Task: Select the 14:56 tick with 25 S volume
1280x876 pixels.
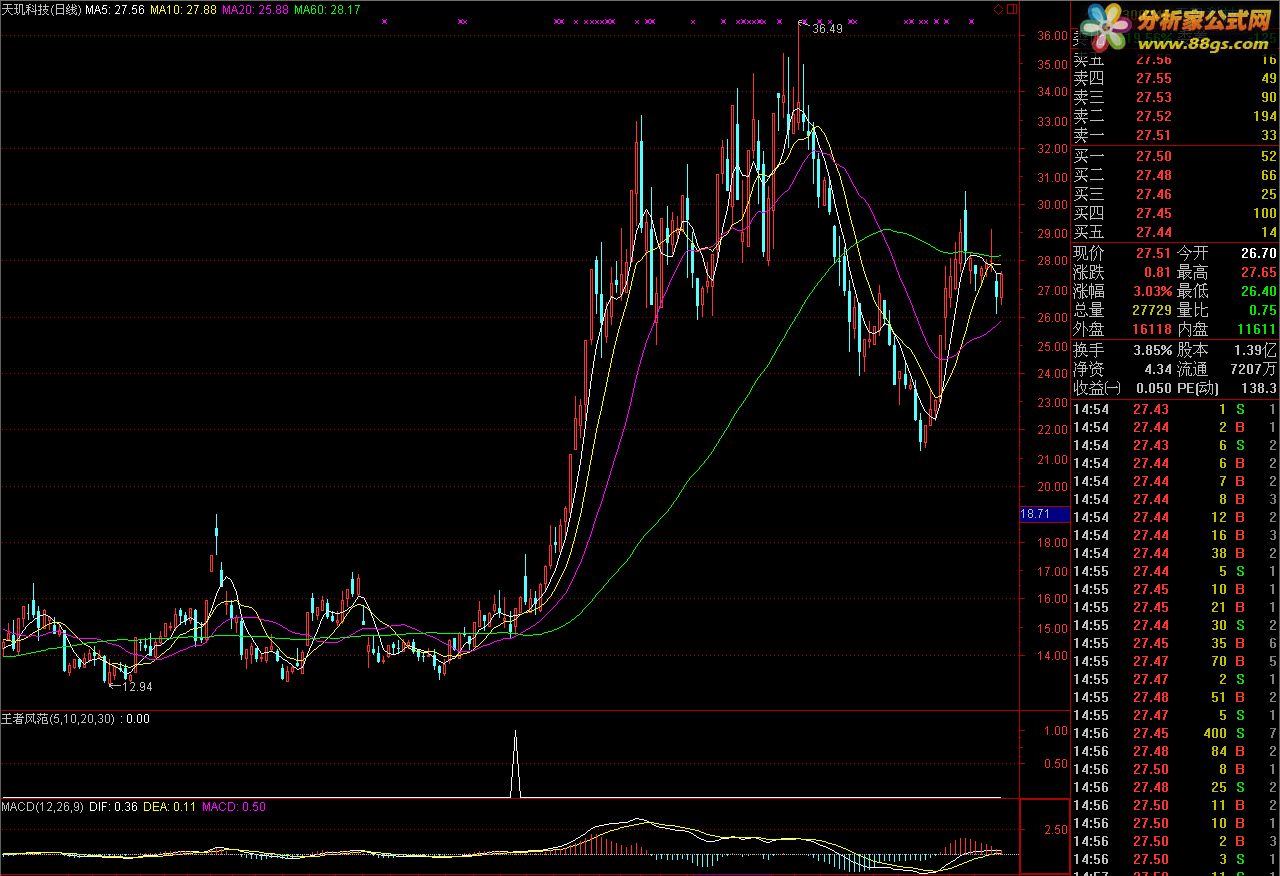Action: click(1175, 788)
